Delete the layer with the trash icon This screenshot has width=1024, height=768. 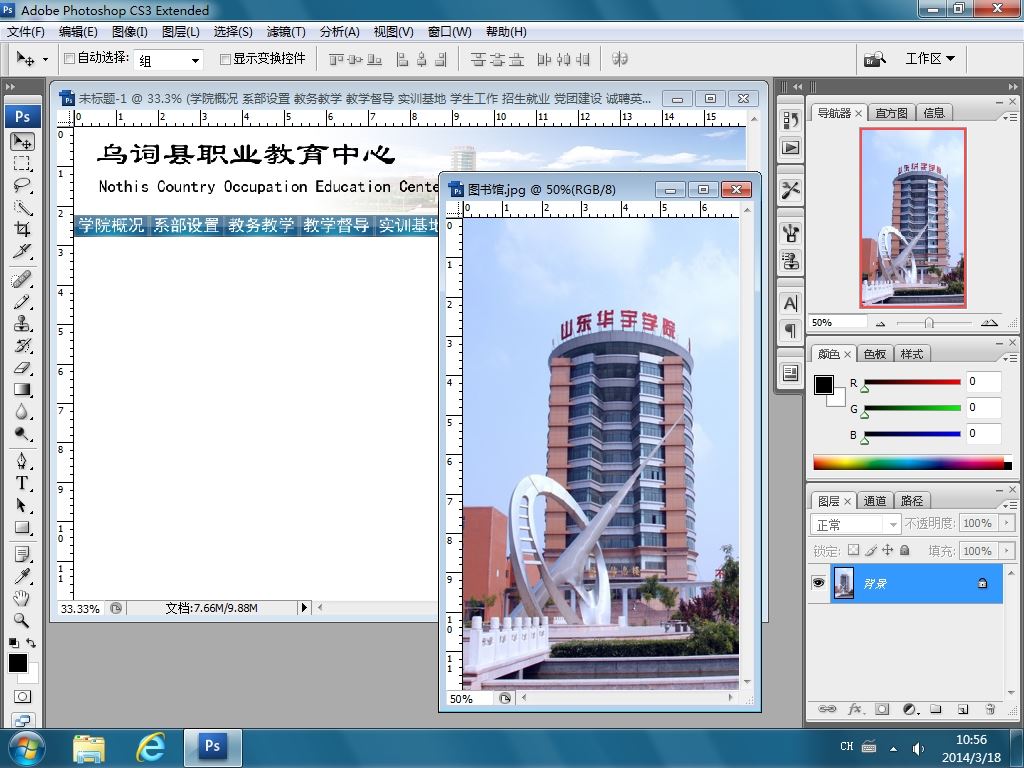(990, 709)
